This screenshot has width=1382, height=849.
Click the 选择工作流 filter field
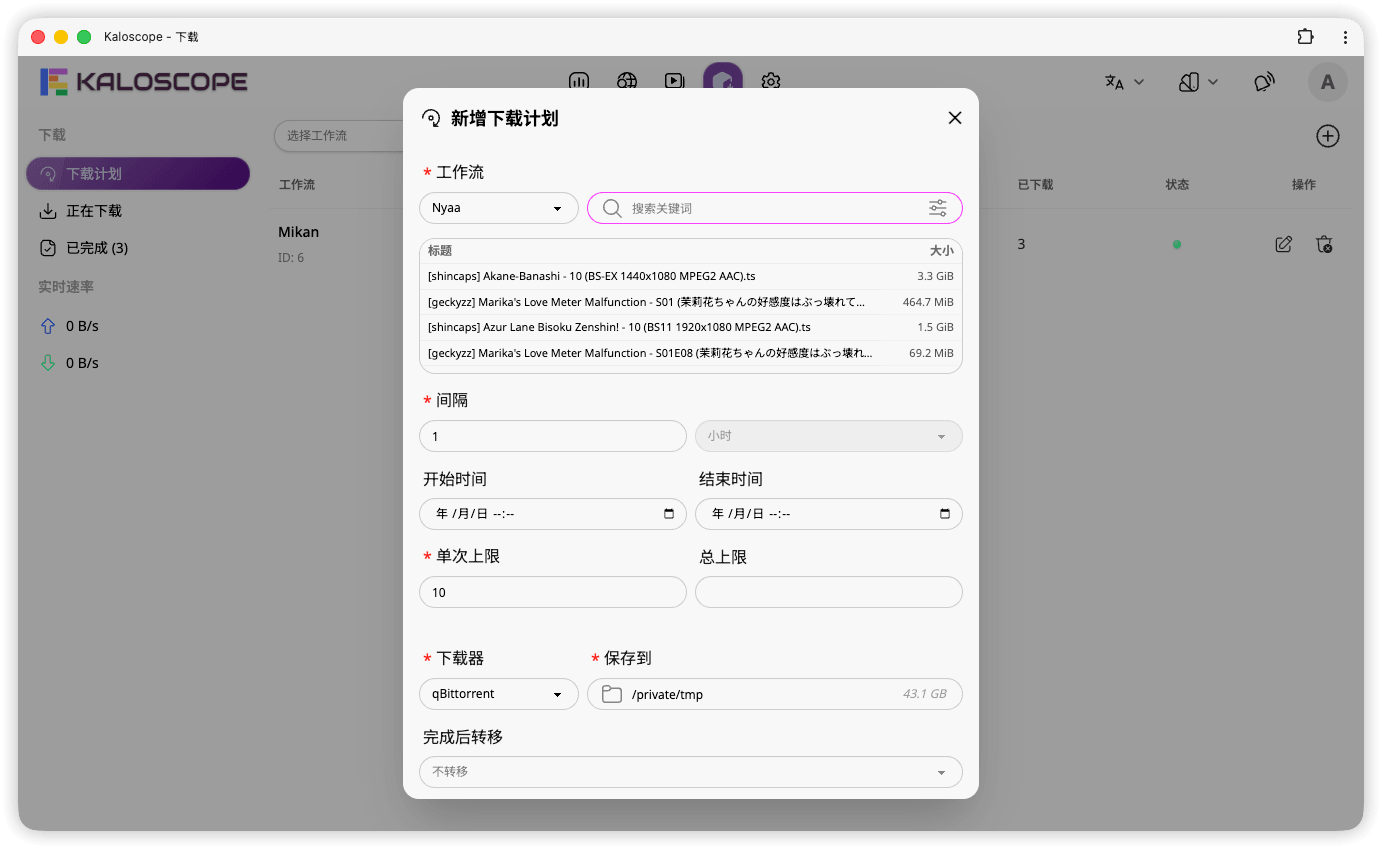click(339, 136)
